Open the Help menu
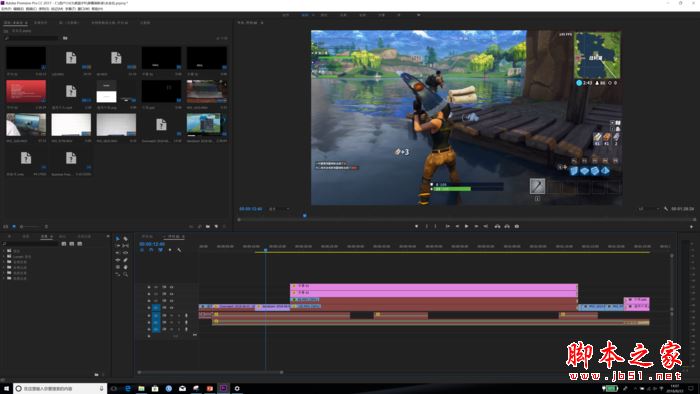 pos(97,8)
